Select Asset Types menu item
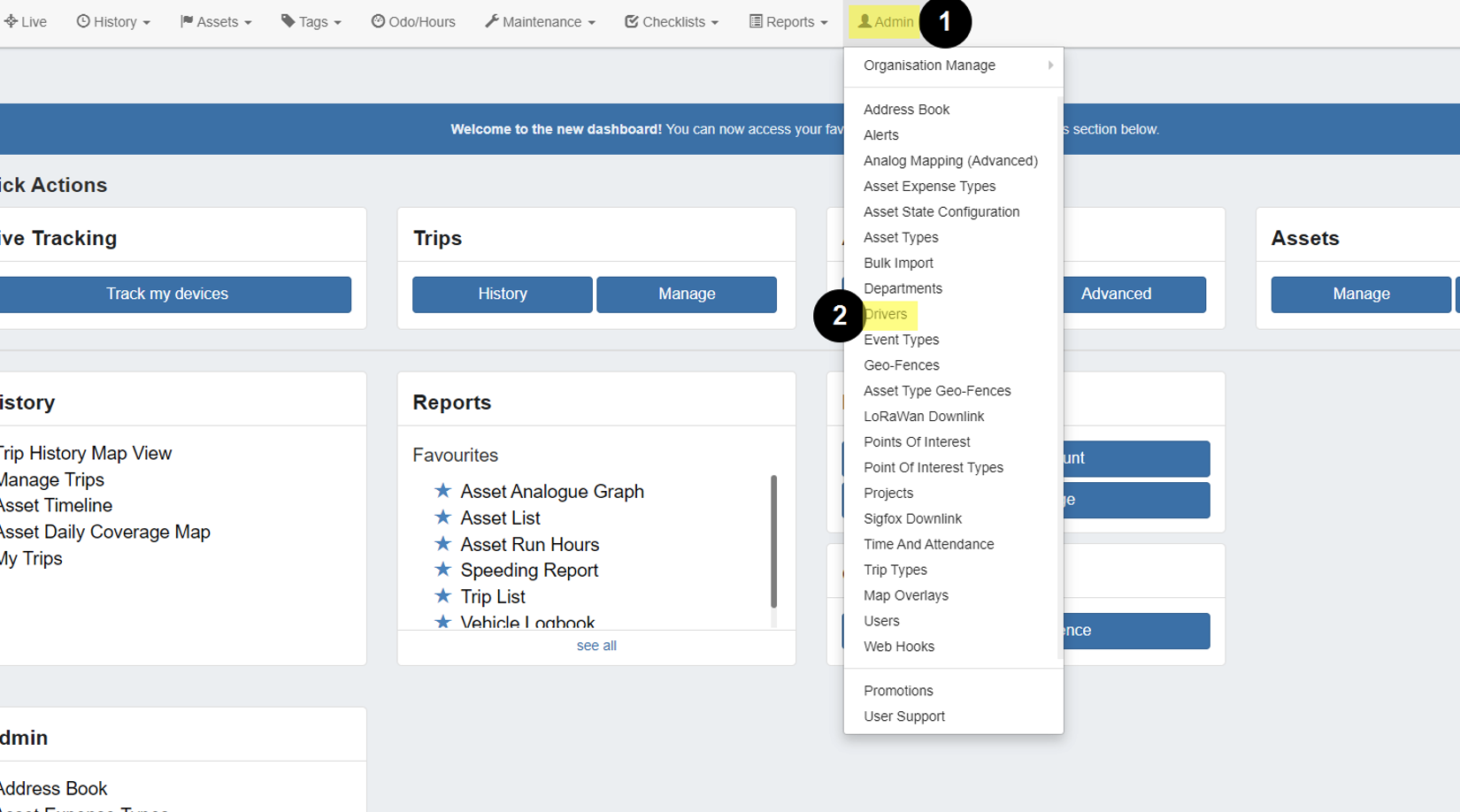This screenshot has height=812, width=1460. 901,238
